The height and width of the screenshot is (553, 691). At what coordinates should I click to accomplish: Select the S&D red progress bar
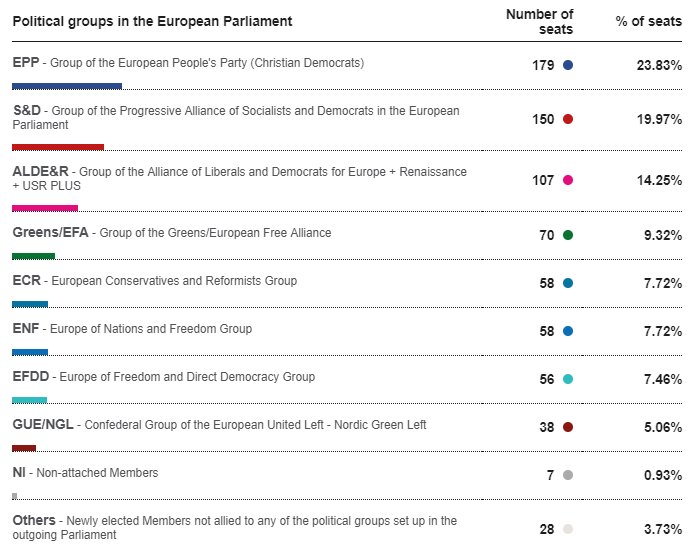click(x=58, y=147)
